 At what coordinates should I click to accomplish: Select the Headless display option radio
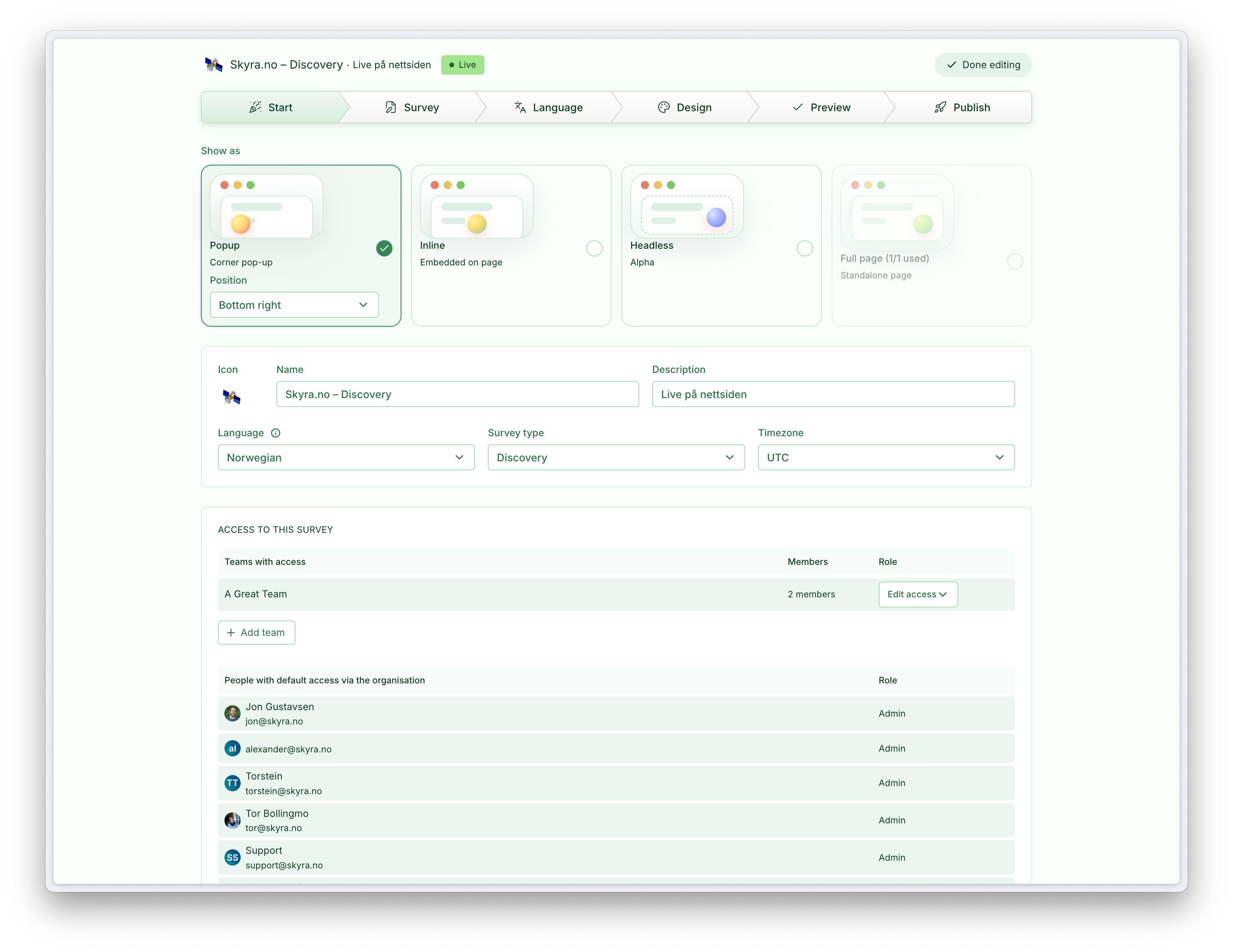coord(804,248)
